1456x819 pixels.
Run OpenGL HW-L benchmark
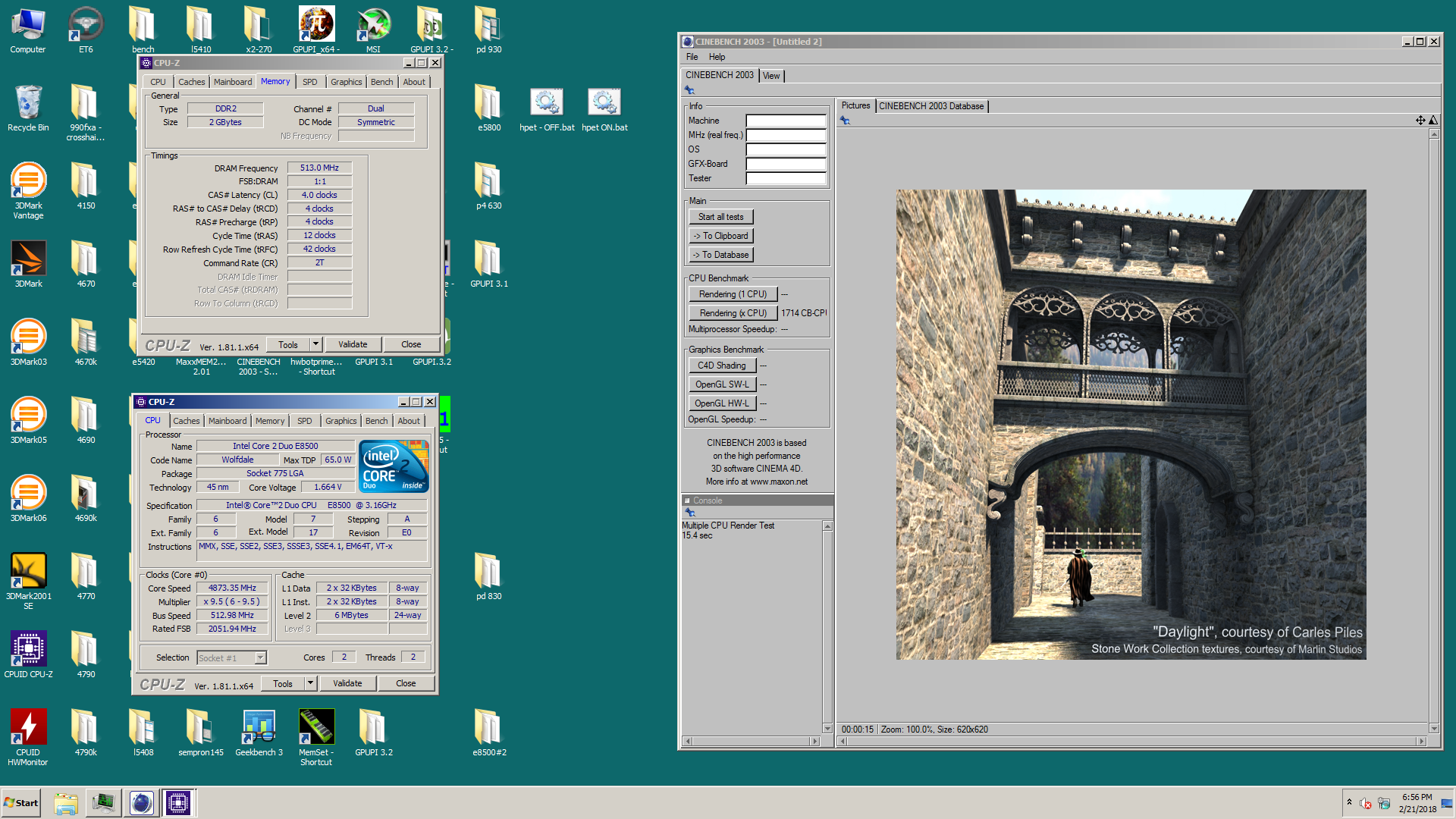click(x=722, y=403)
